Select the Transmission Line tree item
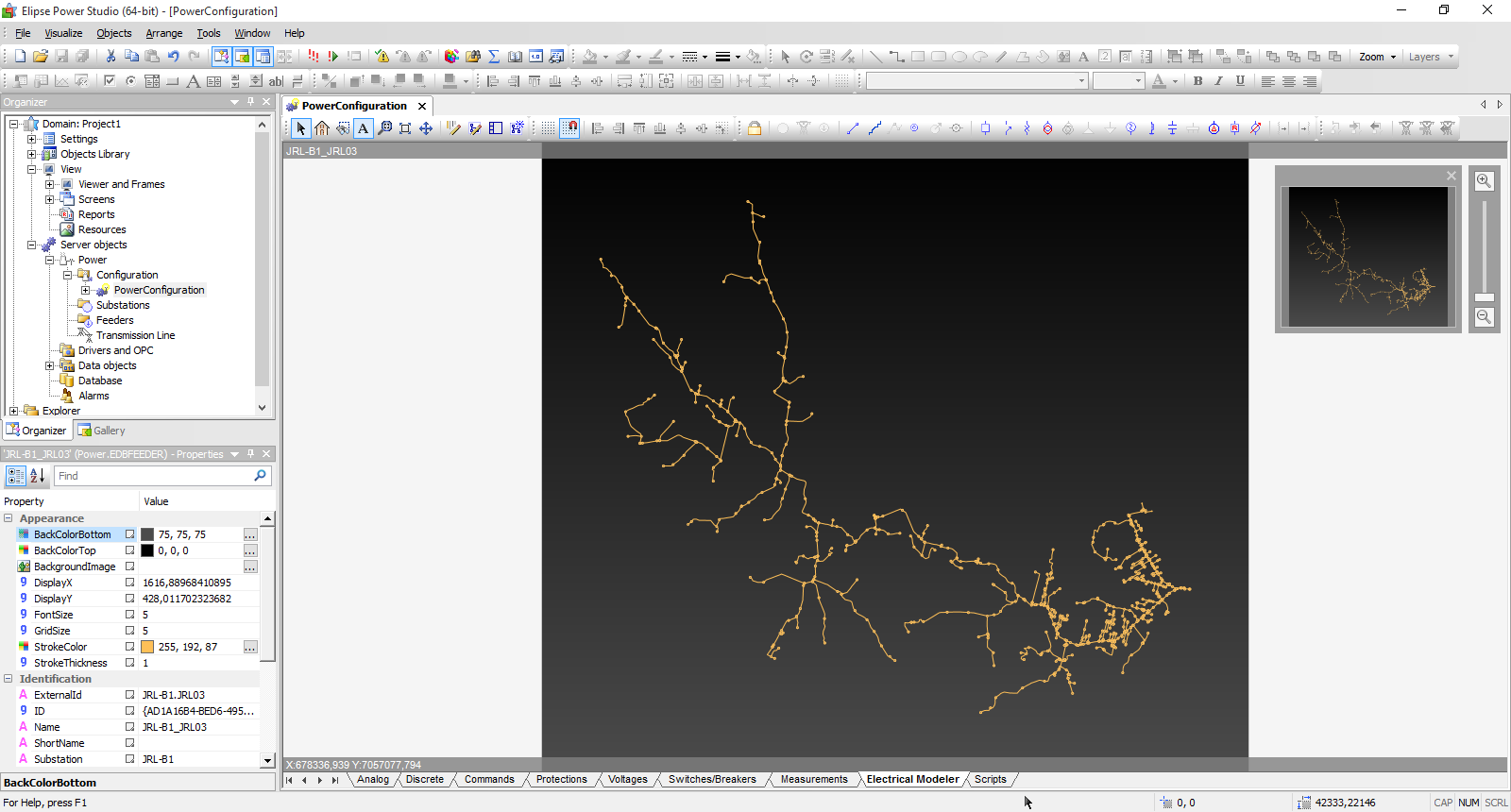The height and width of the screenshot is (812, 1511). [x=135, y=335]
